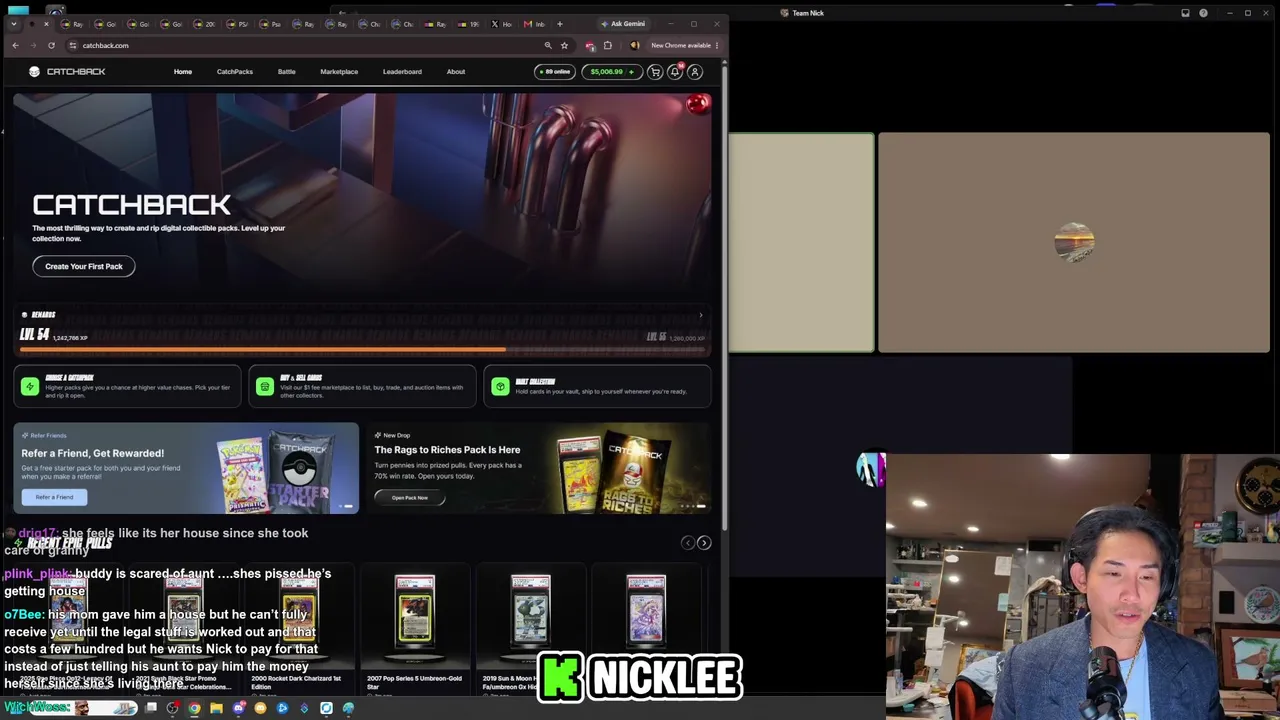Click the red ball icon on hero banner

pyautogui.click(x=698, y=103)
